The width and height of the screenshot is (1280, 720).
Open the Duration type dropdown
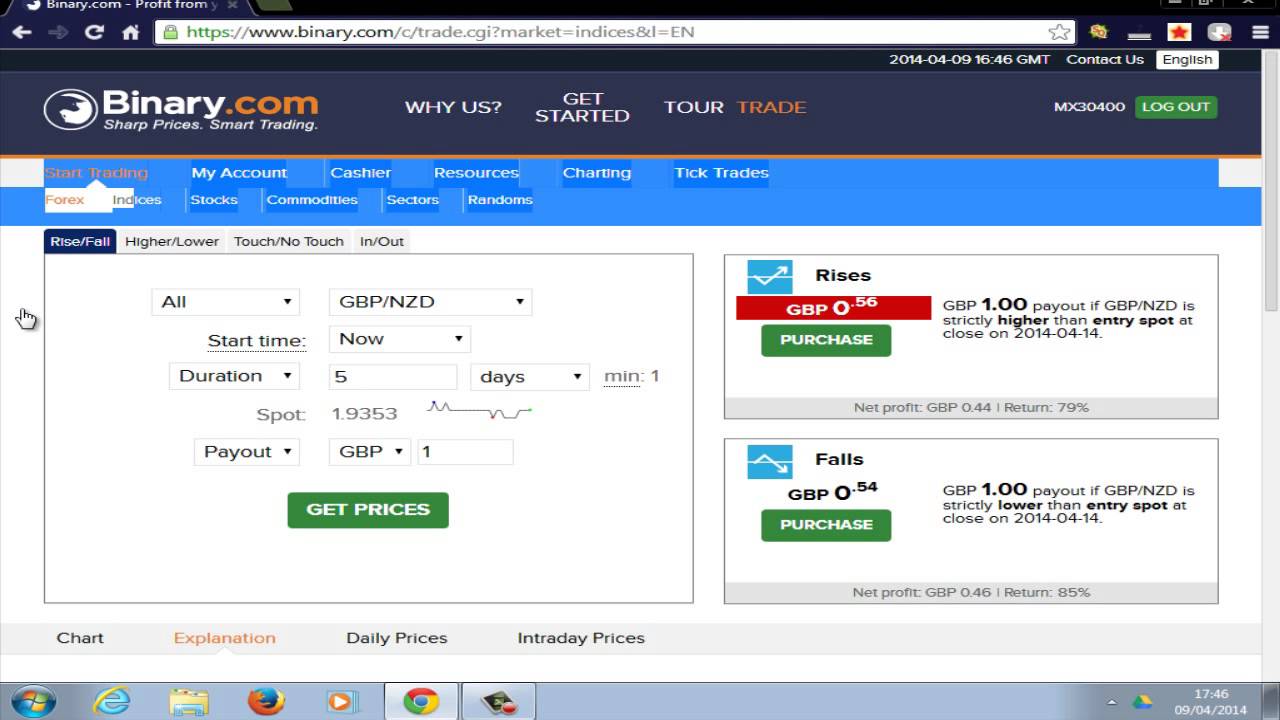[x=234, y=376]
